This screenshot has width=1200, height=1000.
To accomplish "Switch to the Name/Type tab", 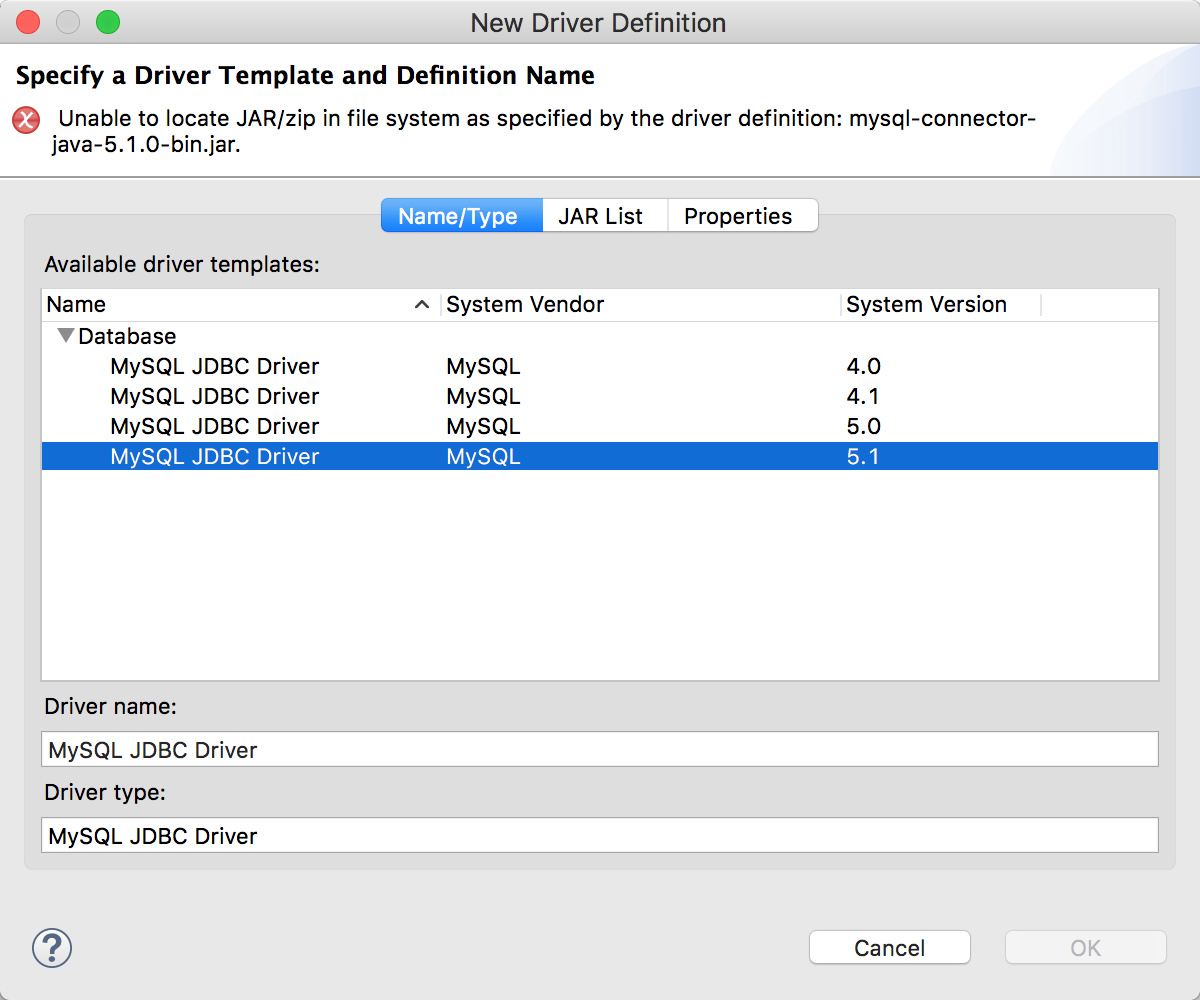I will 462,215.
